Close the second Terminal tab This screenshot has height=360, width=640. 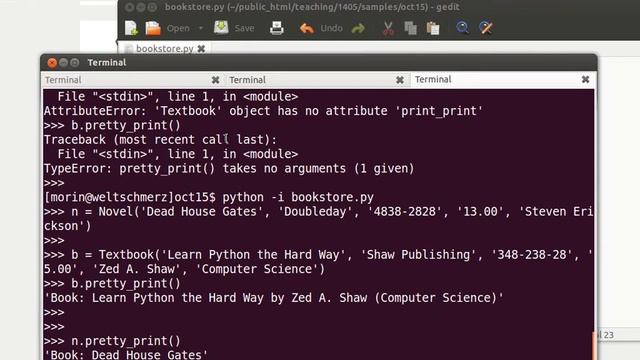coord(400,80)
